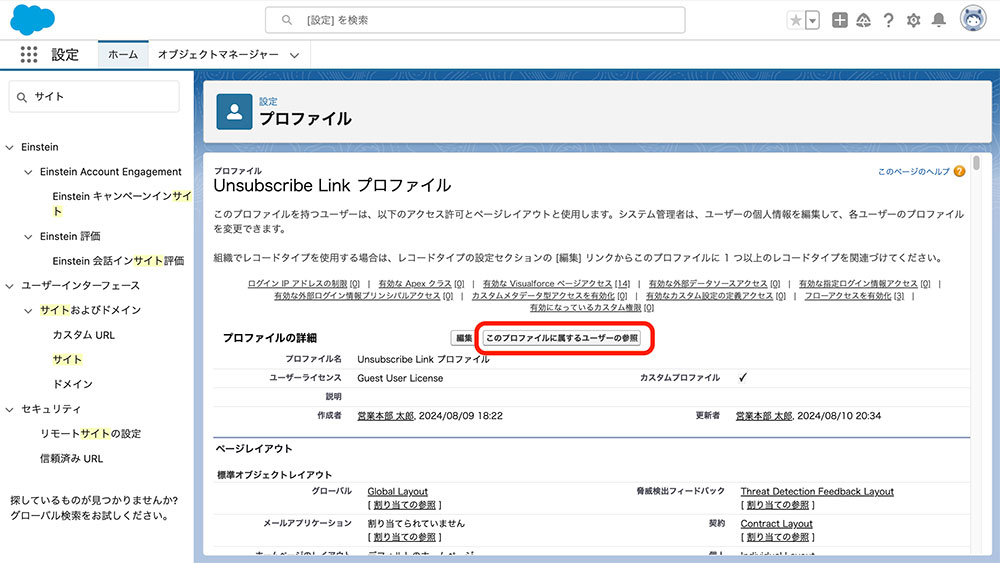Open the notifications bell
The height and width of the screenshot is (563, 1000).
click(939, 20)
